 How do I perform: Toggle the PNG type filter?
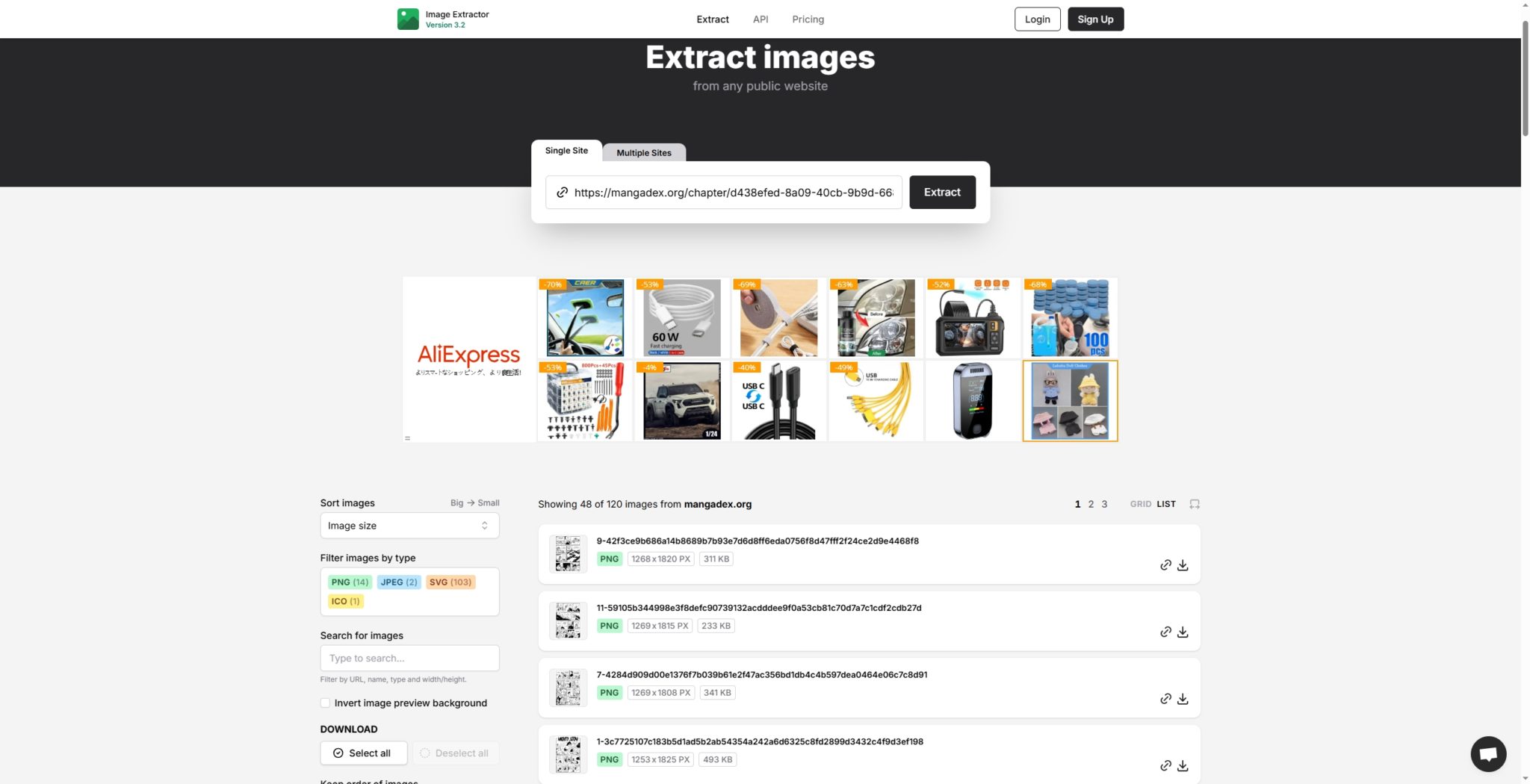tap(349, 582)
